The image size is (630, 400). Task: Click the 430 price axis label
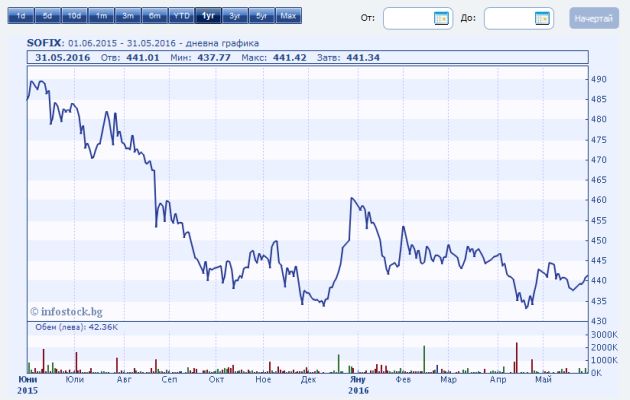point(599,321)
